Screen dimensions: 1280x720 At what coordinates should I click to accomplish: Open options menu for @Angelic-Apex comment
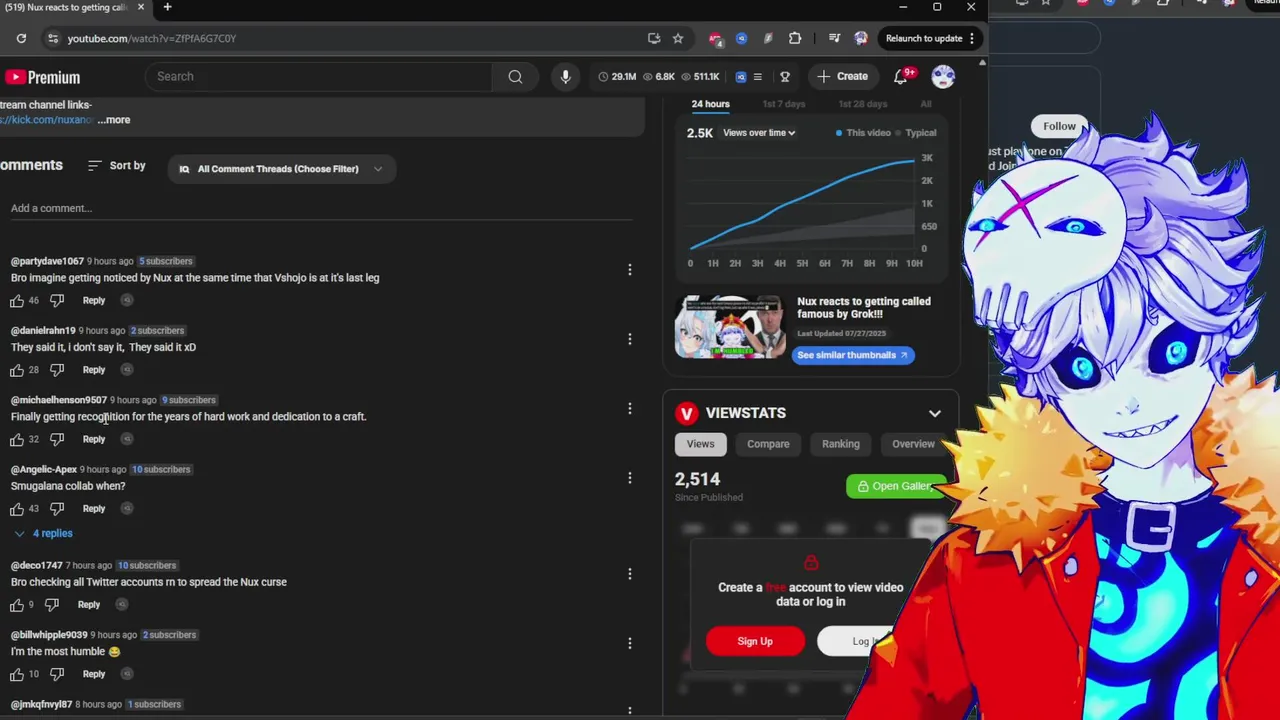(630, 477)
